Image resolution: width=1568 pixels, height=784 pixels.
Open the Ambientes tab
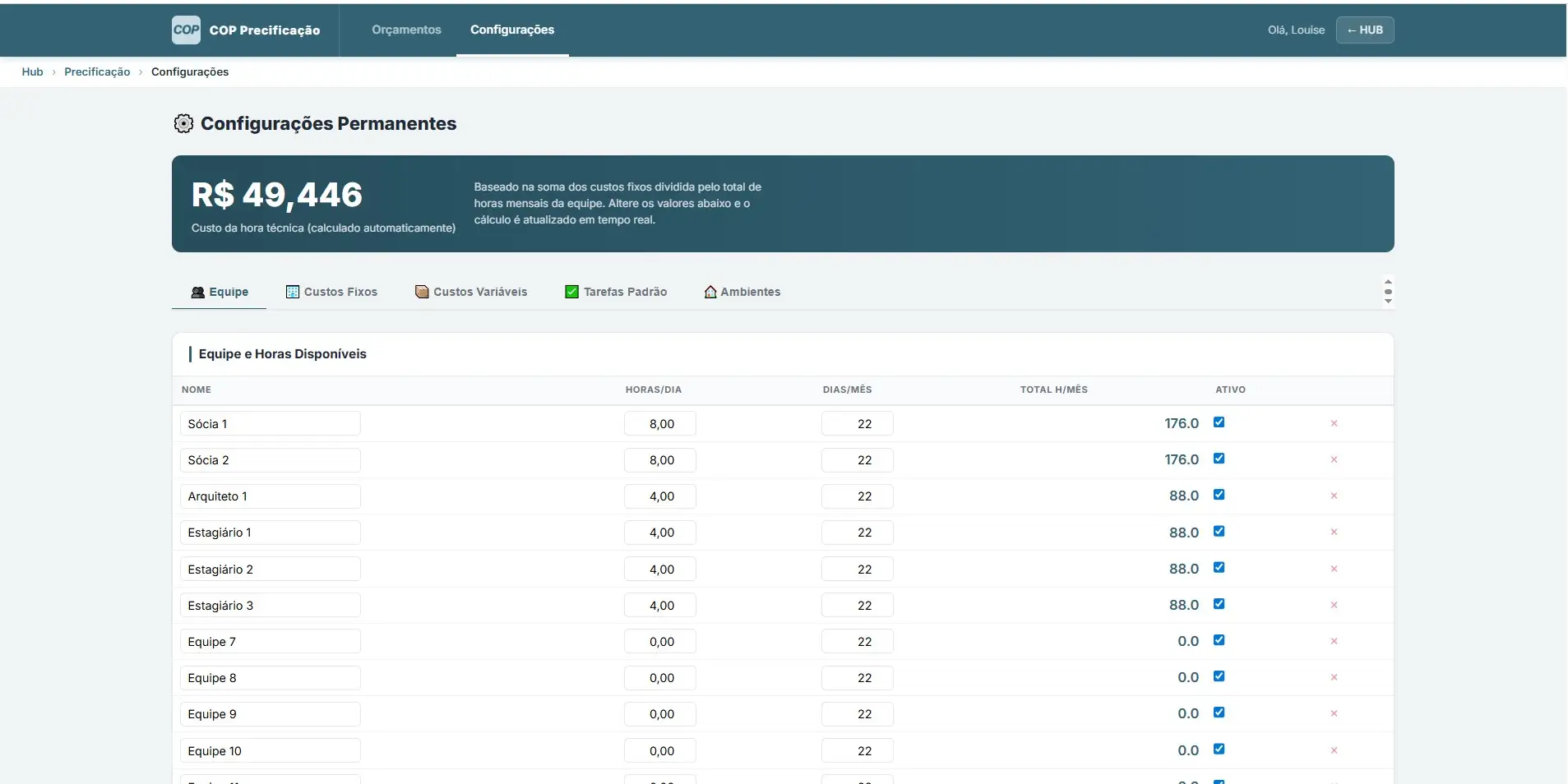click(742, 292)
